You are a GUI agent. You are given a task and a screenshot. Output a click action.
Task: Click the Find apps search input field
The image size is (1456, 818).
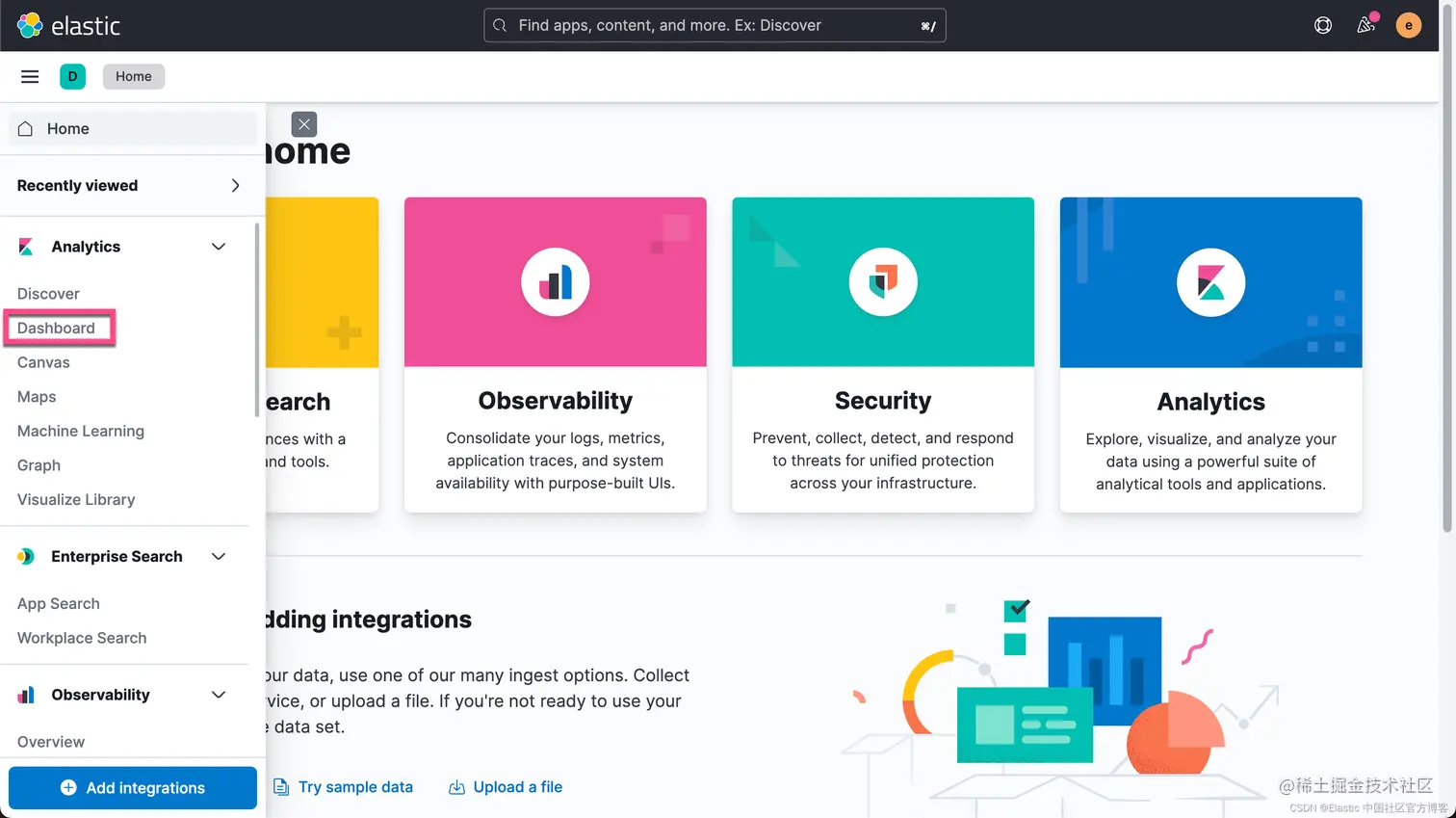(715, 25)
